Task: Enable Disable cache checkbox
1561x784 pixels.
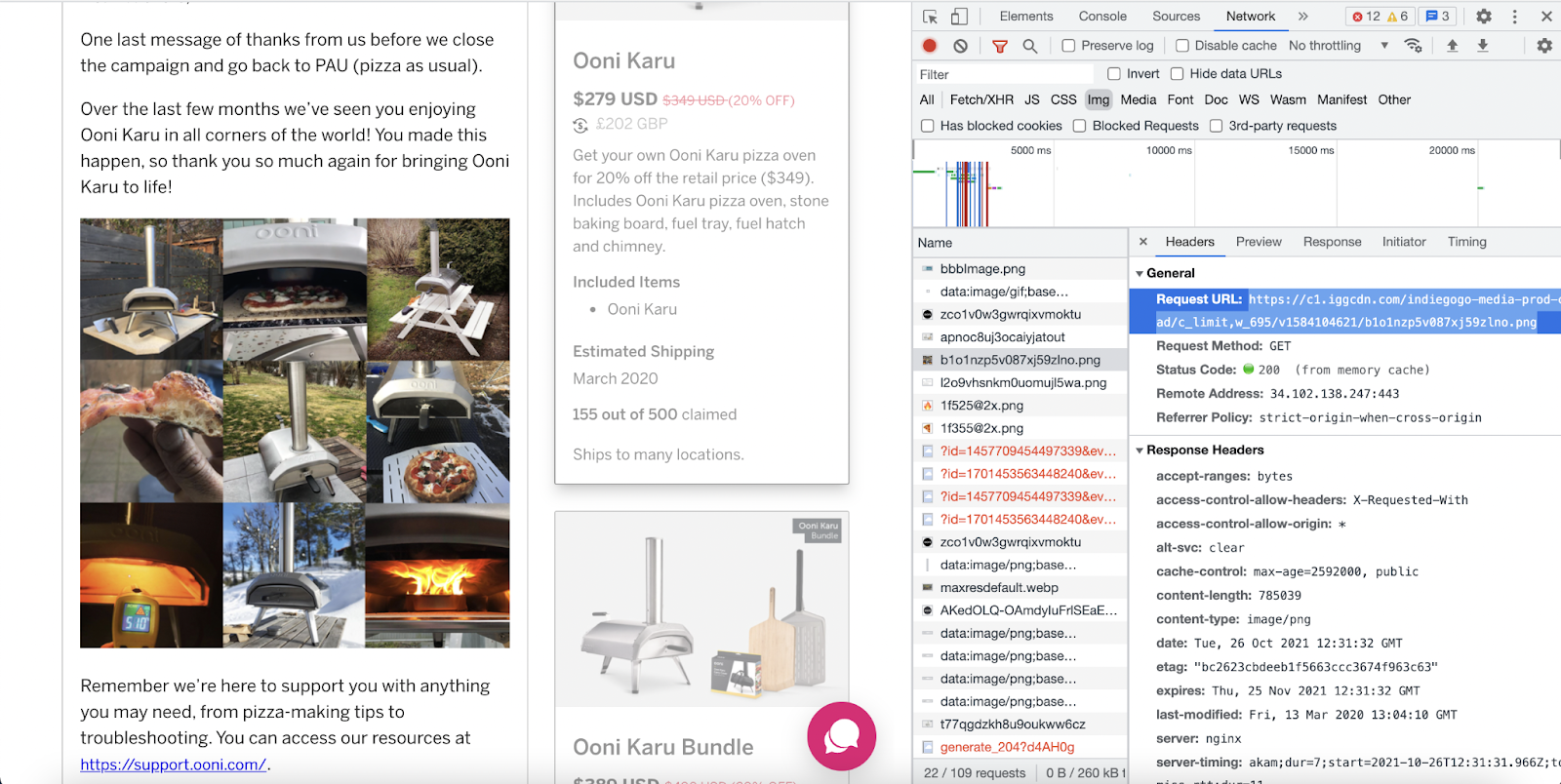Action: pyautogui.click(x=1182, y=46)
